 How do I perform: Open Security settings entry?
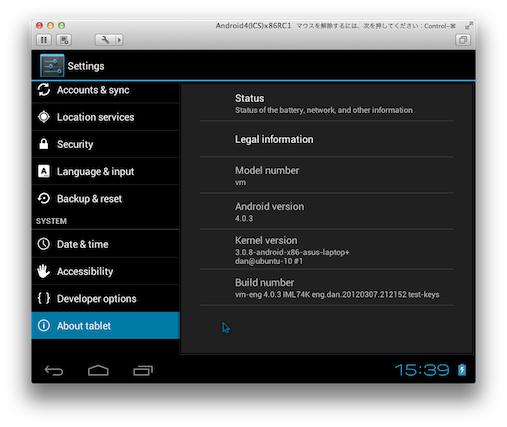pos(106,144)
